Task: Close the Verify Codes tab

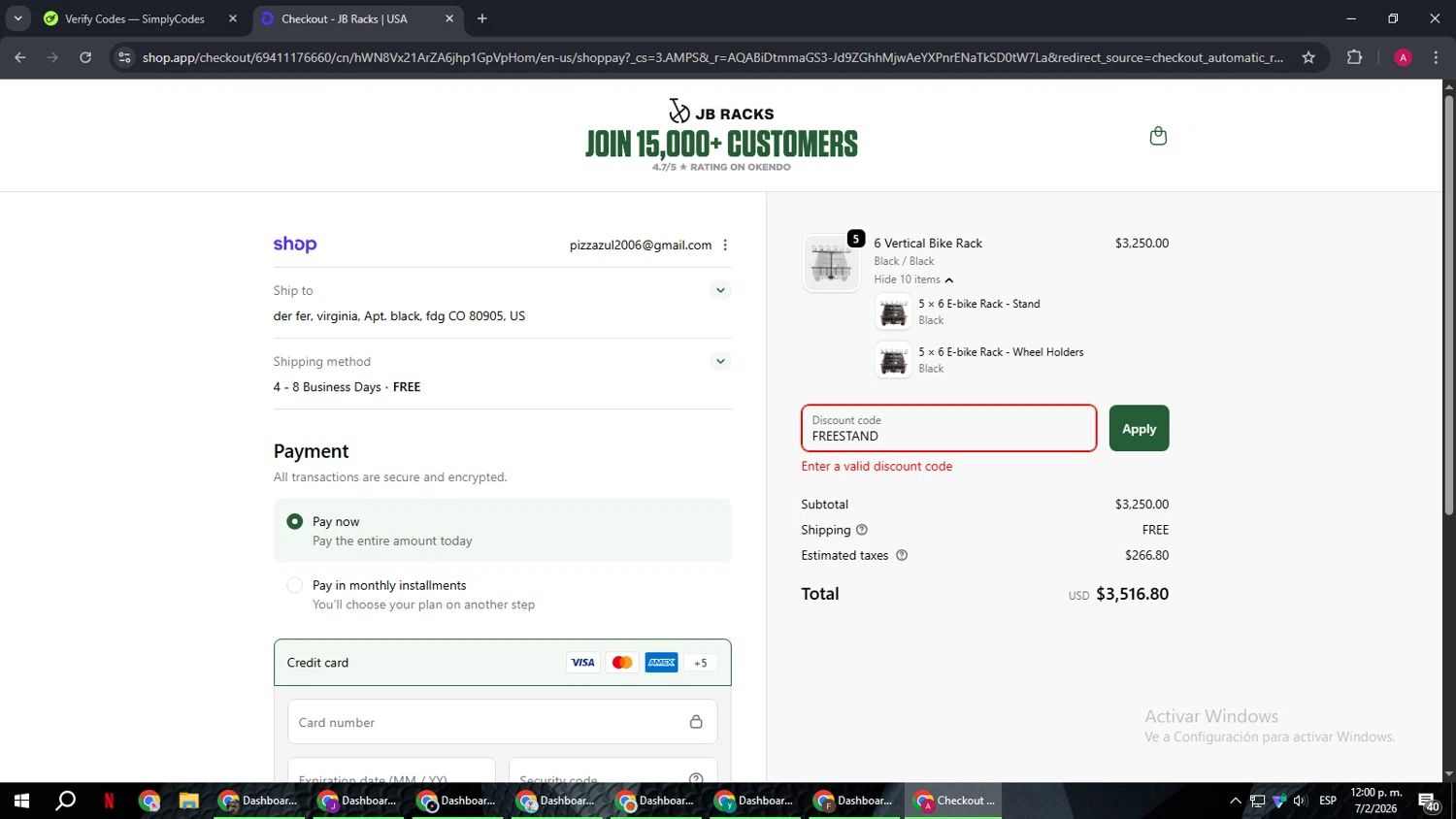Action: 233,18
